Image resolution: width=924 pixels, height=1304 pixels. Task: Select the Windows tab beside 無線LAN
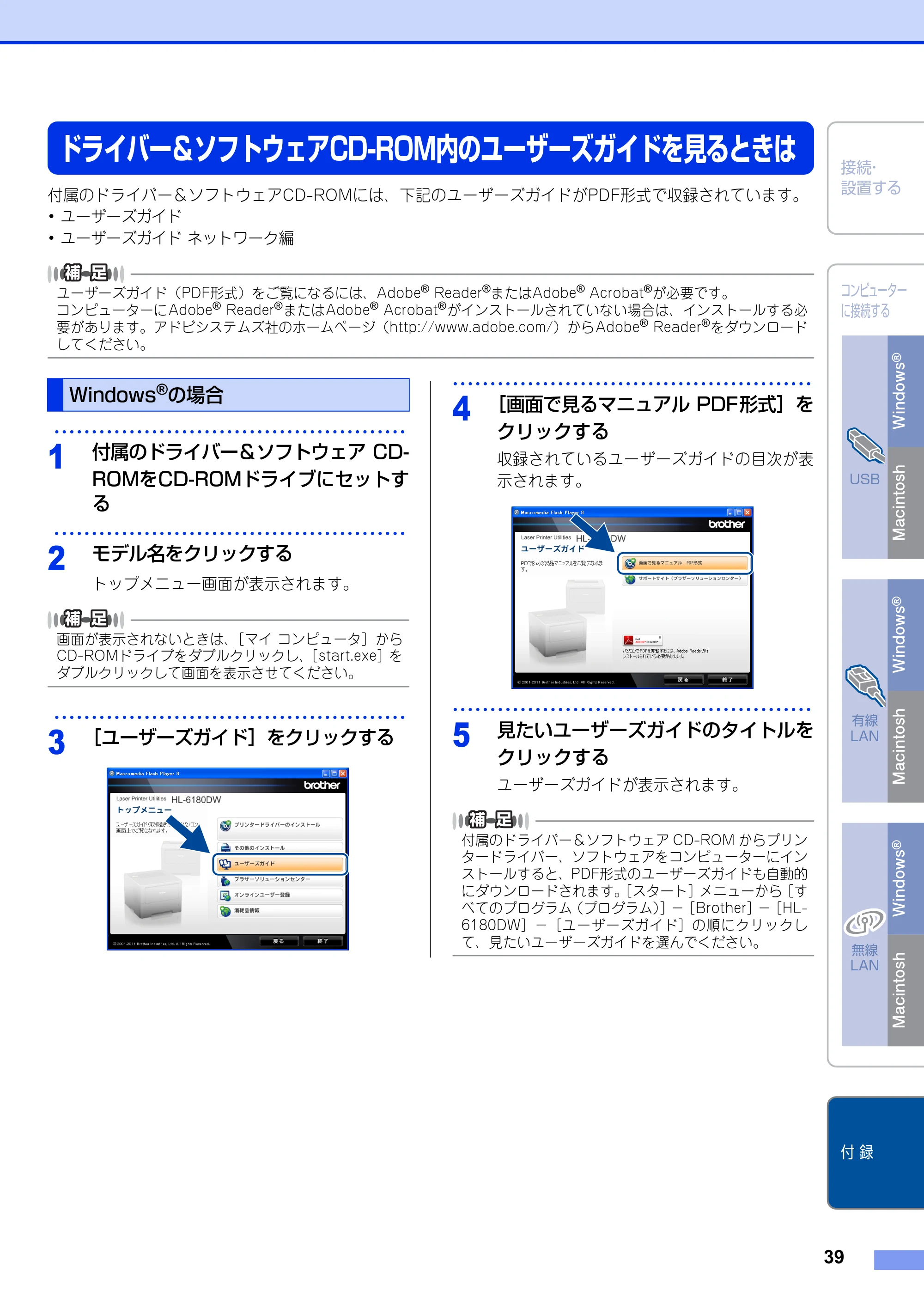(x=906, y=878)
